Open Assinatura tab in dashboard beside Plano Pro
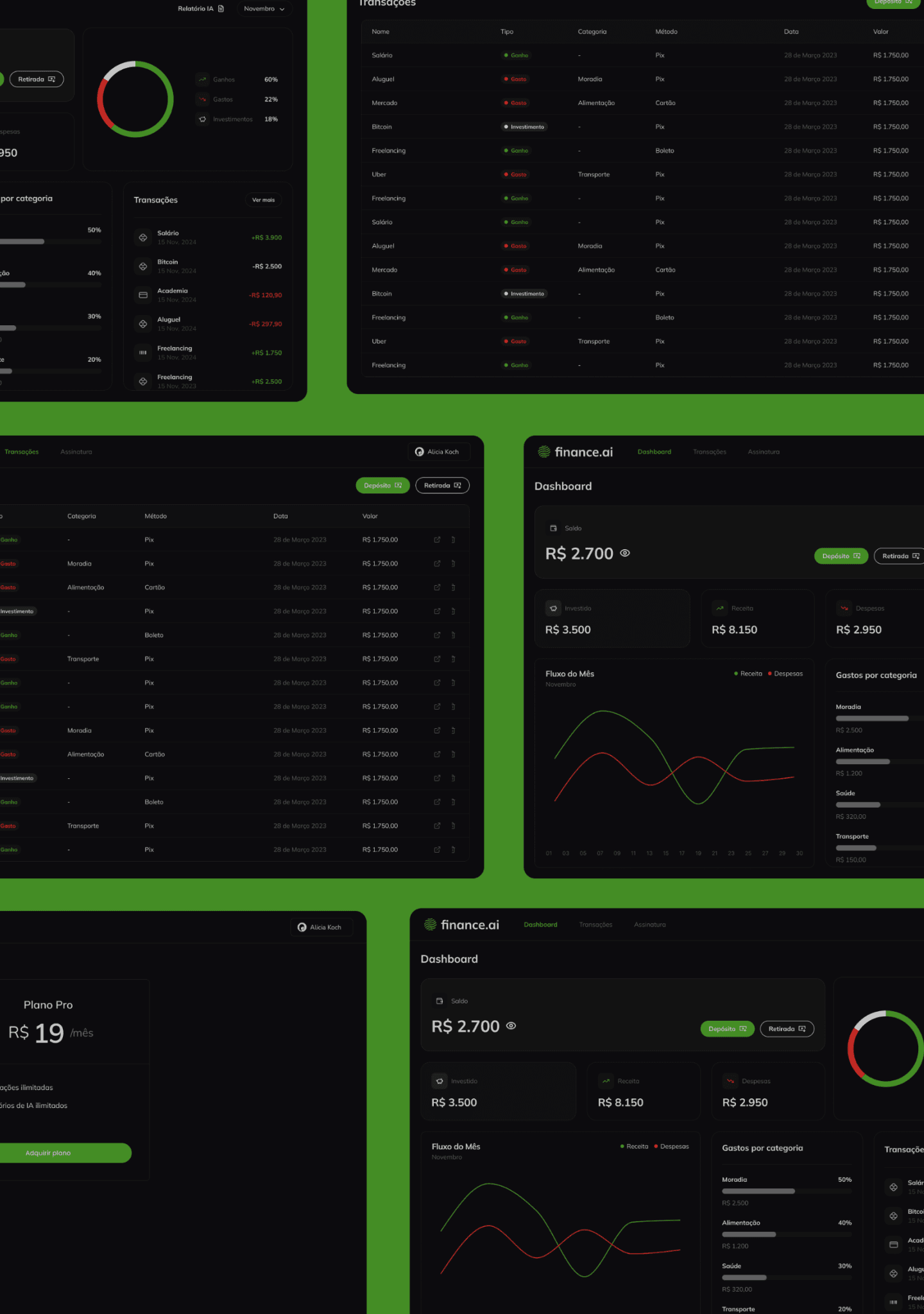 click(650, 925)
